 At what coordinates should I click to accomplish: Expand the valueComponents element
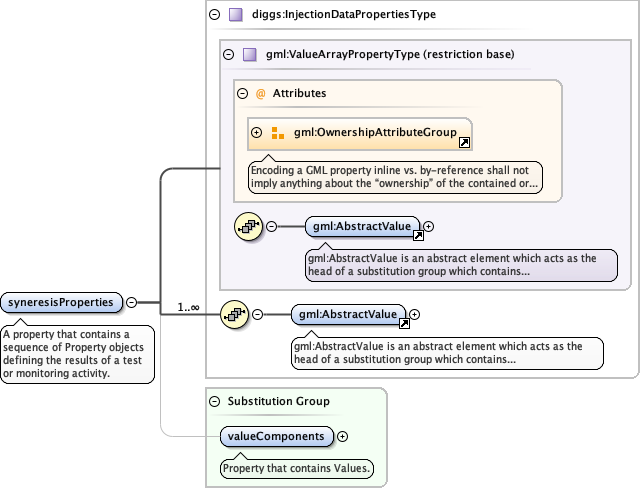pos(343,436)
